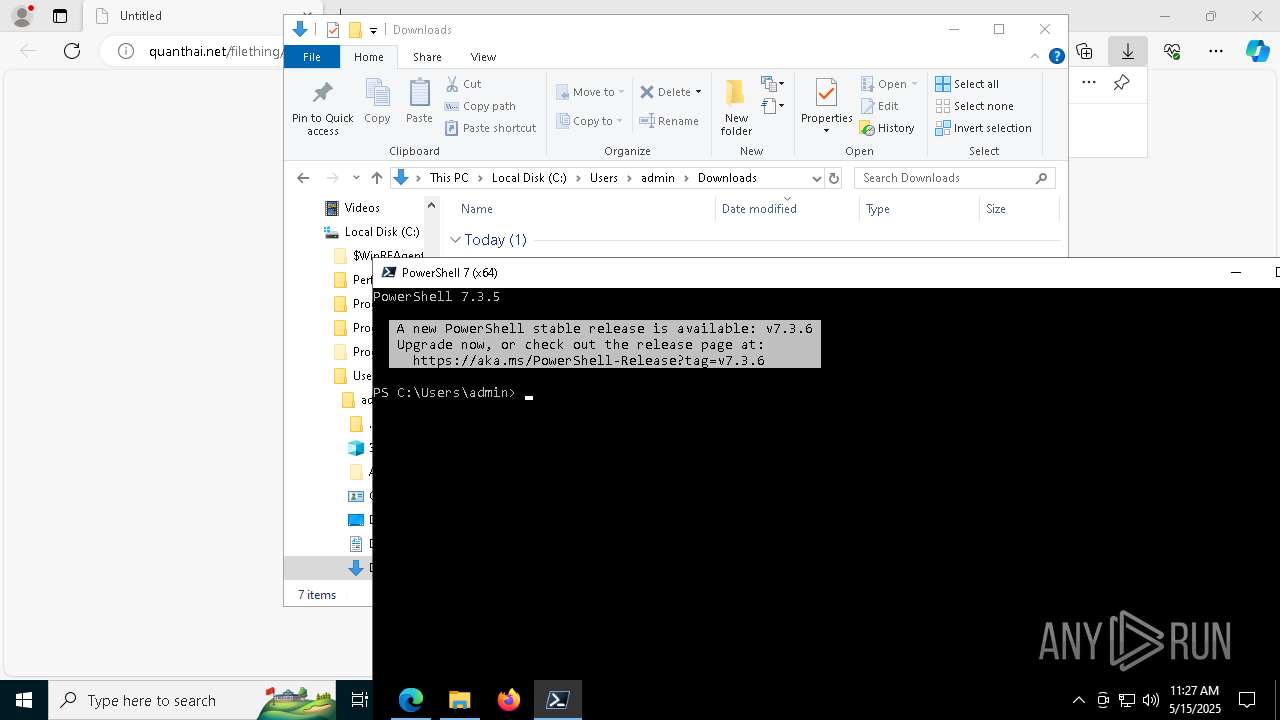Click Pin to Quick access icon
1280x720 pixels.
coord(322,108)
